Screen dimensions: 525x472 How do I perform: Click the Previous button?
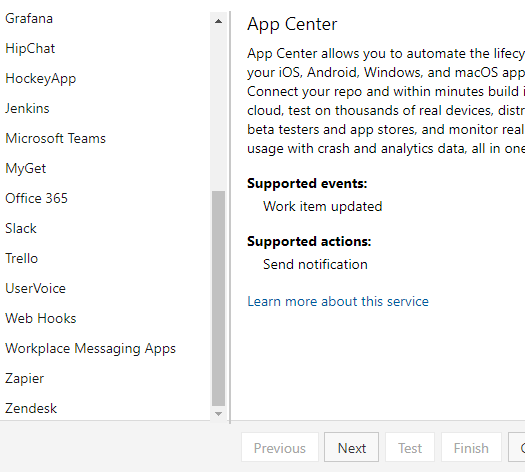280,447
